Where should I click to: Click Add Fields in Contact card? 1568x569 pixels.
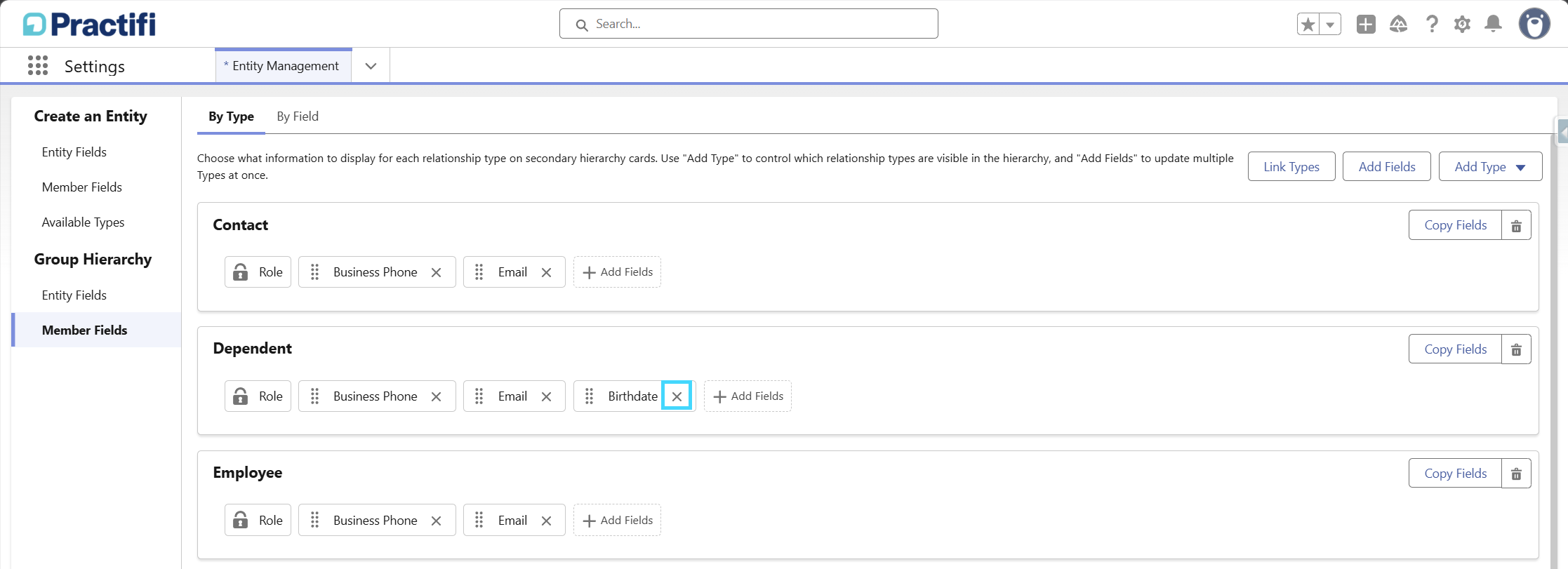coord(617,272)
